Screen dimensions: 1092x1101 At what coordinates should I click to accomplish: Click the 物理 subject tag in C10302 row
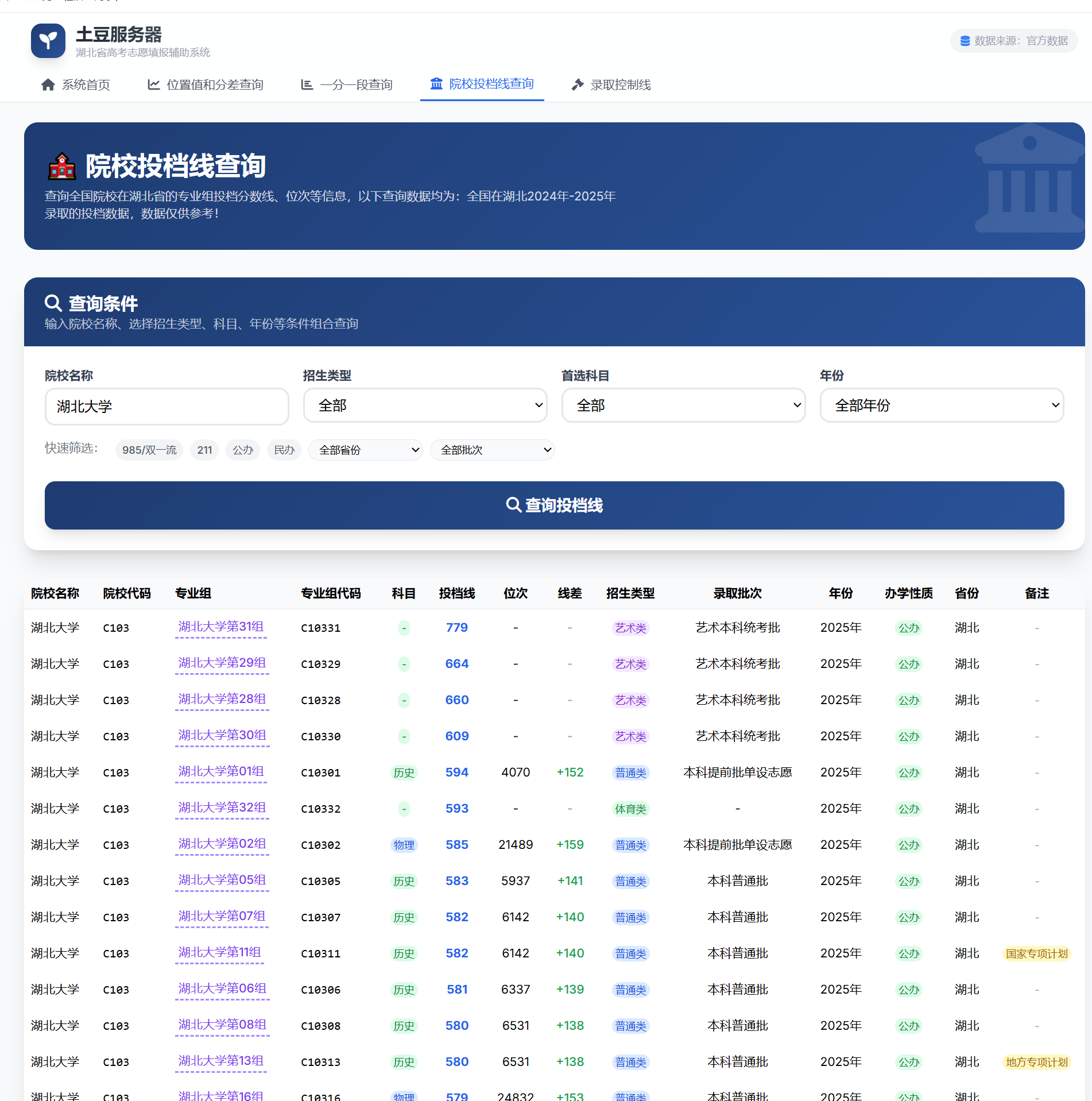pos(404,845)
